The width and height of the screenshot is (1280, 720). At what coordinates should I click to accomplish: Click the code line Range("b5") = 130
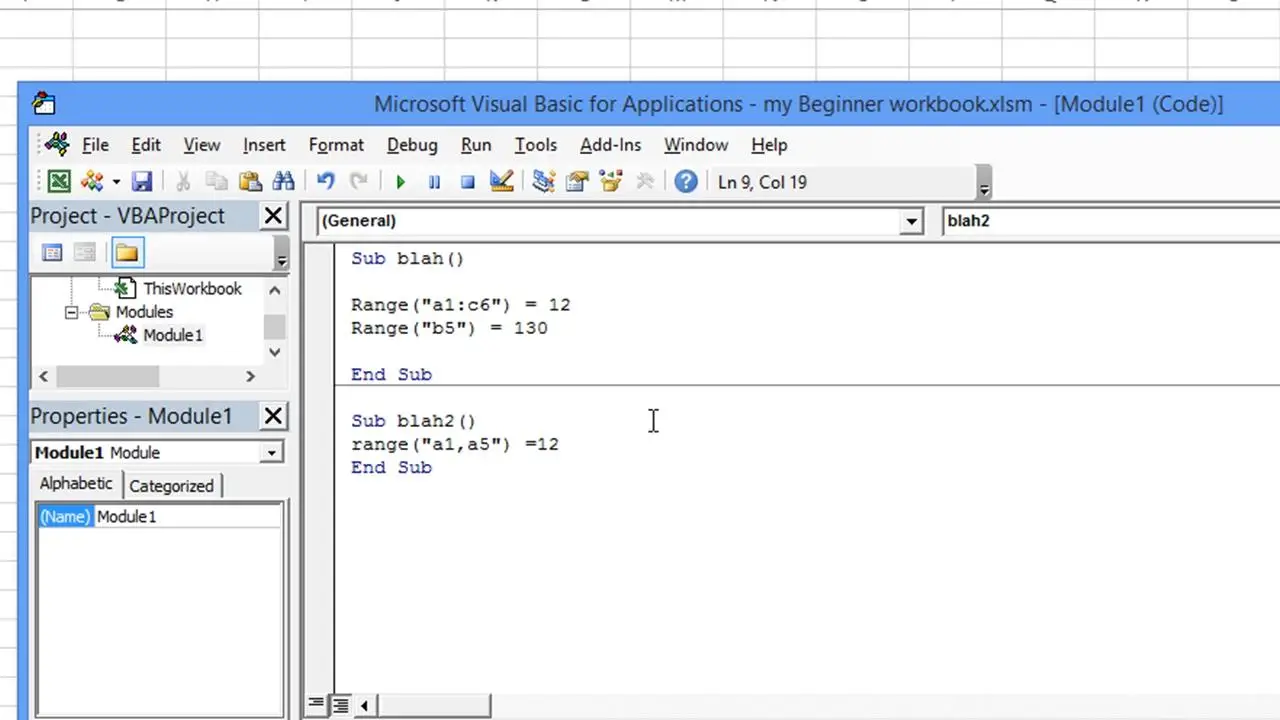coord(449,328)
